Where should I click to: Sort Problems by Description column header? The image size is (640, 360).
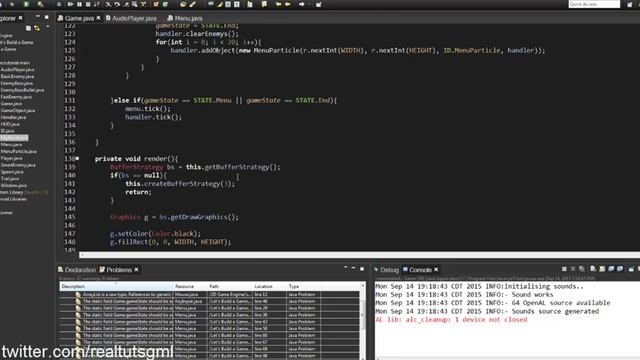(x=116, y=286)
